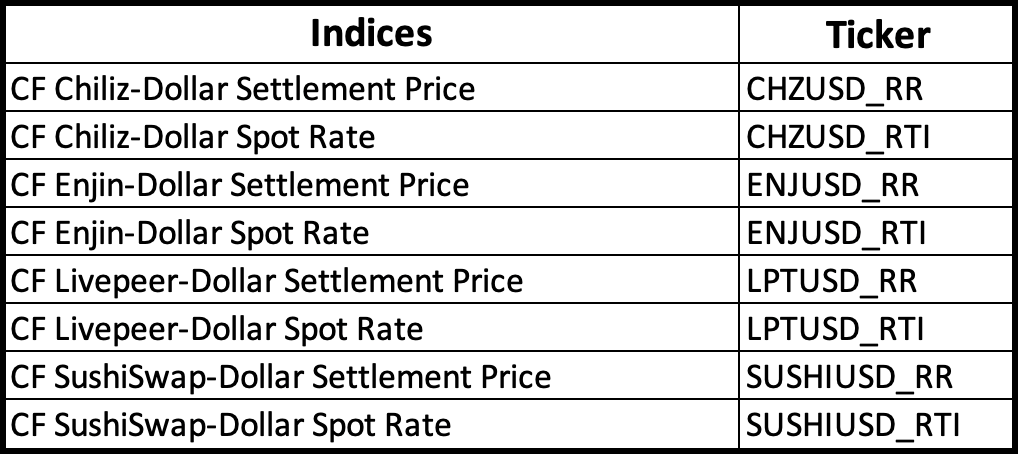Viewport: 1018px width, 454px height.
Task: Select the LPTUSD_RTI ticker cell
Action: (876, 327)
